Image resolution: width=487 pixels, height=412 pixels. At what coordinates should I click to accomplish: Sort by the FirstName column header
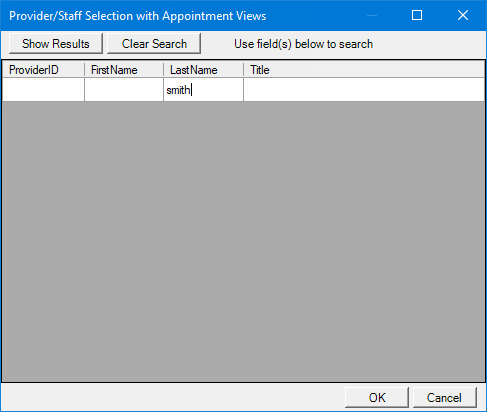pyautogui.click(x=124, y=70)
